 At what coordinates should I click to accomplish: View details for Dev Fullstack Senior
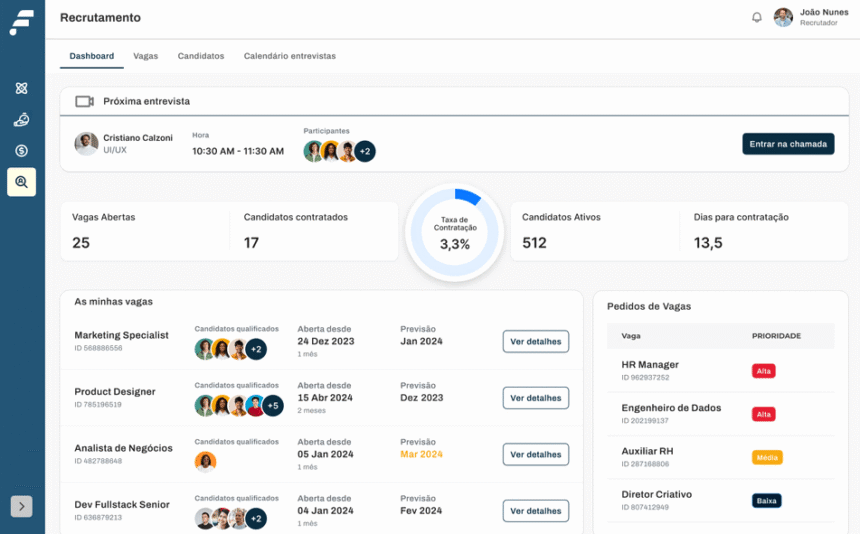click(x=536, y=511)
